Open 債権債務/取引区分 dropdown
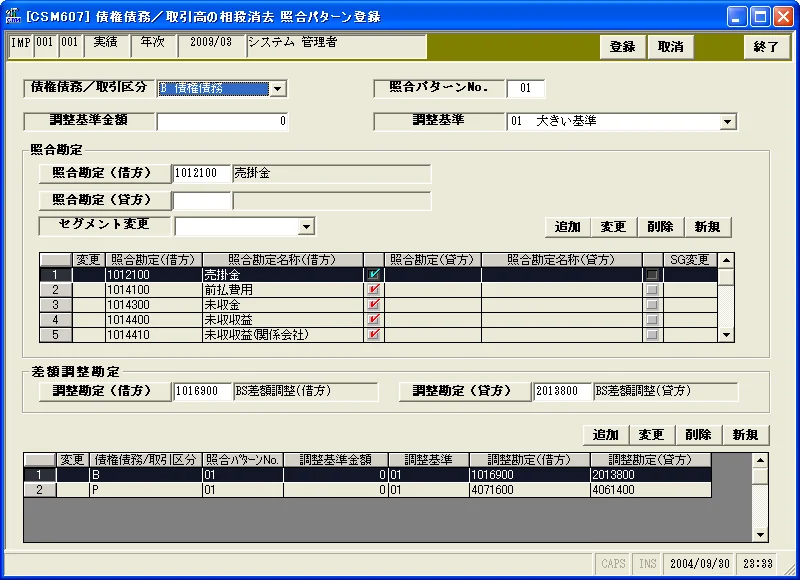This screenshot has height=580, width=800. click(278, 89)
